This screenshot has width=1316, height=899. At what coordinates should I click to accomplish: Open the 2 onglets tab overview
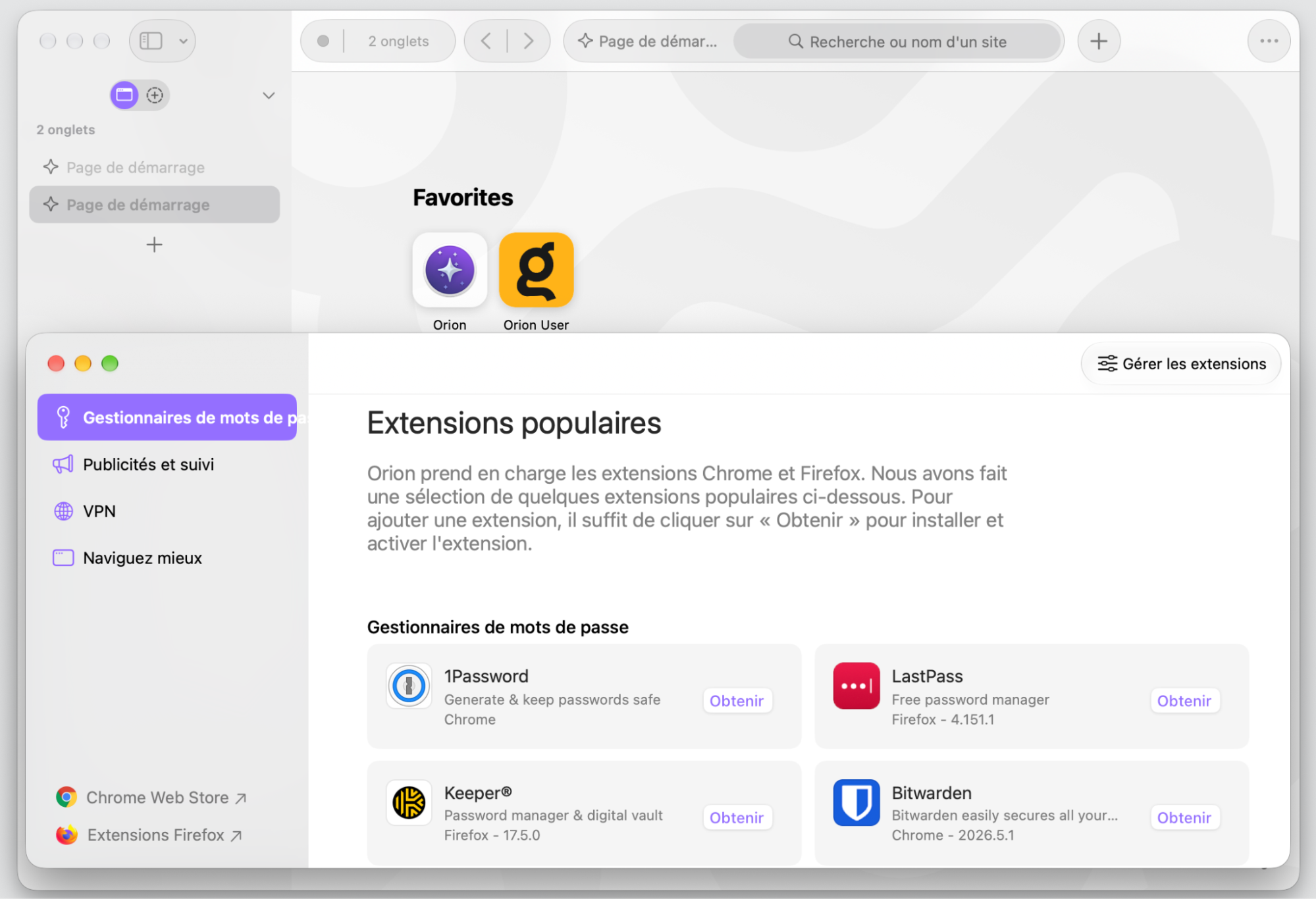[x=398, y=41]
